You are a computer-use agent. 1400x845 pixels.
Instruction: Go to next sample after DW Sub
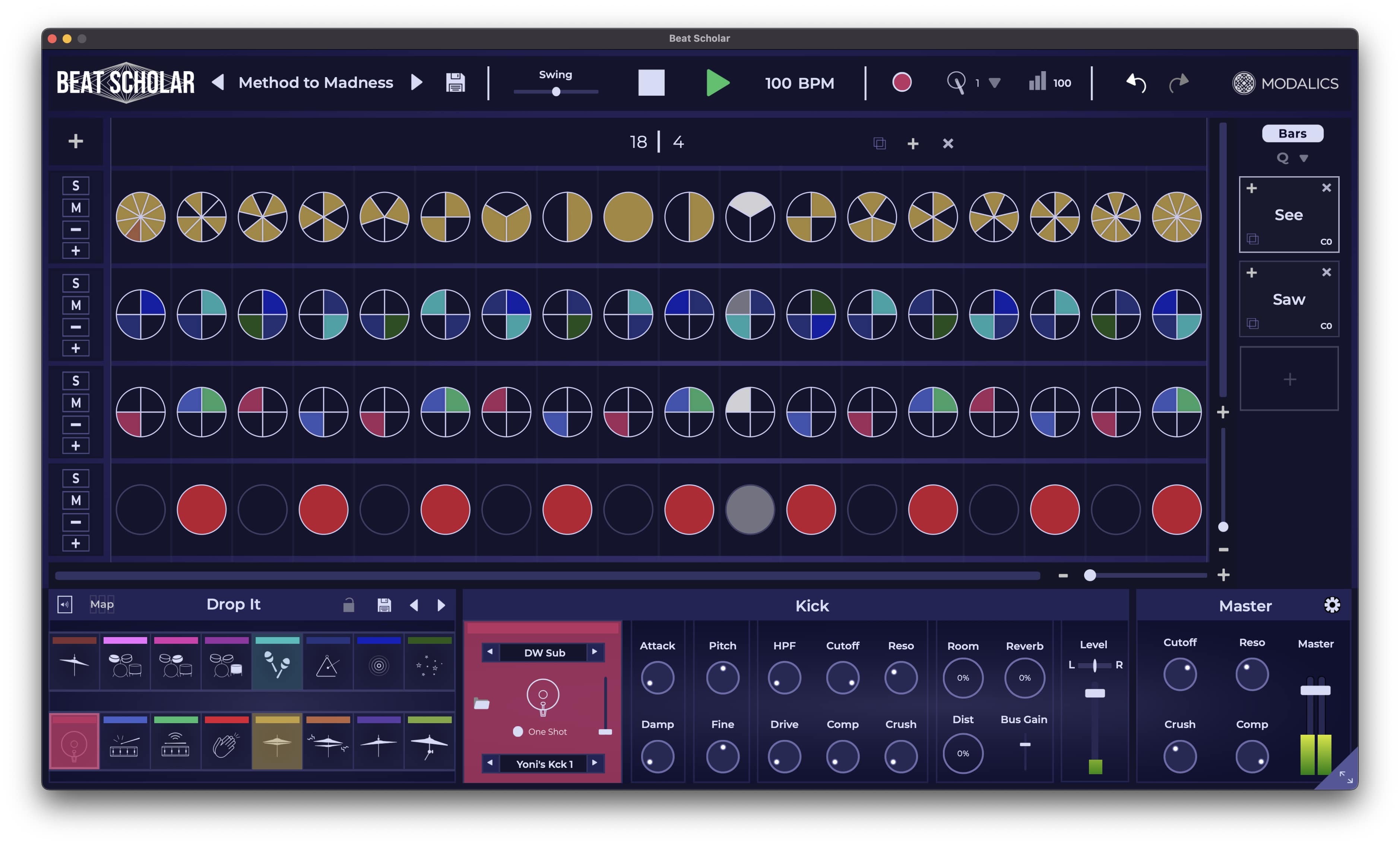pos(594,652)
